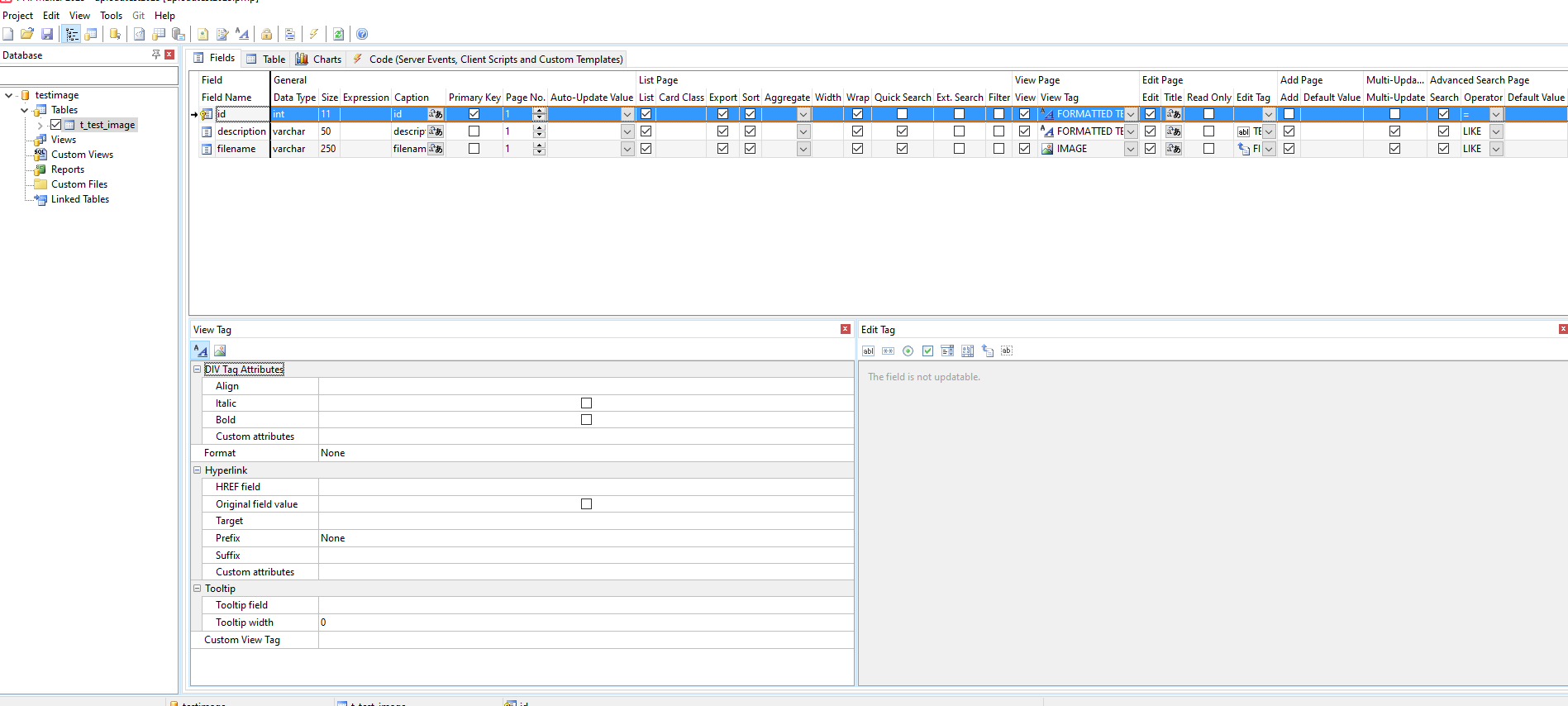Collapse the Hyperlink section
The height and width of the screenshot is (706, 1568).
(198, 470)
